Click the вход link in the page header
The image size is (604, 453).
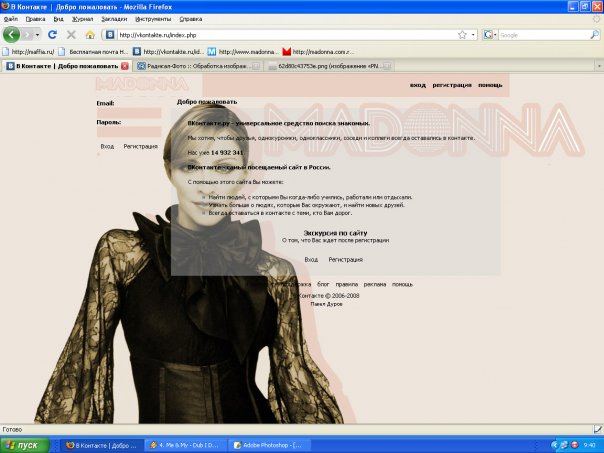pyautogui.click(x=418, y=85)
